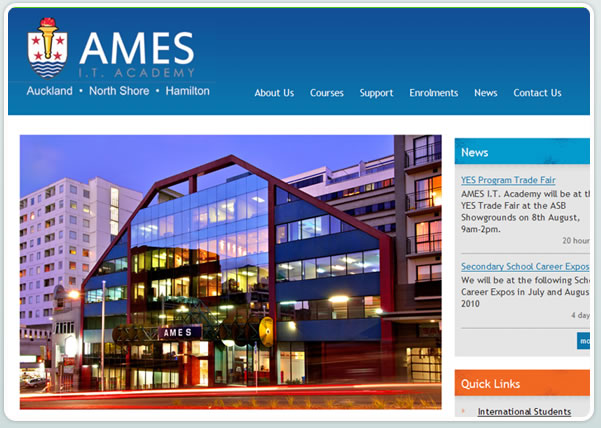Select News in the top navigation
Image resolution: width=601 pixels, height=428 pixels.
point(486,93)
